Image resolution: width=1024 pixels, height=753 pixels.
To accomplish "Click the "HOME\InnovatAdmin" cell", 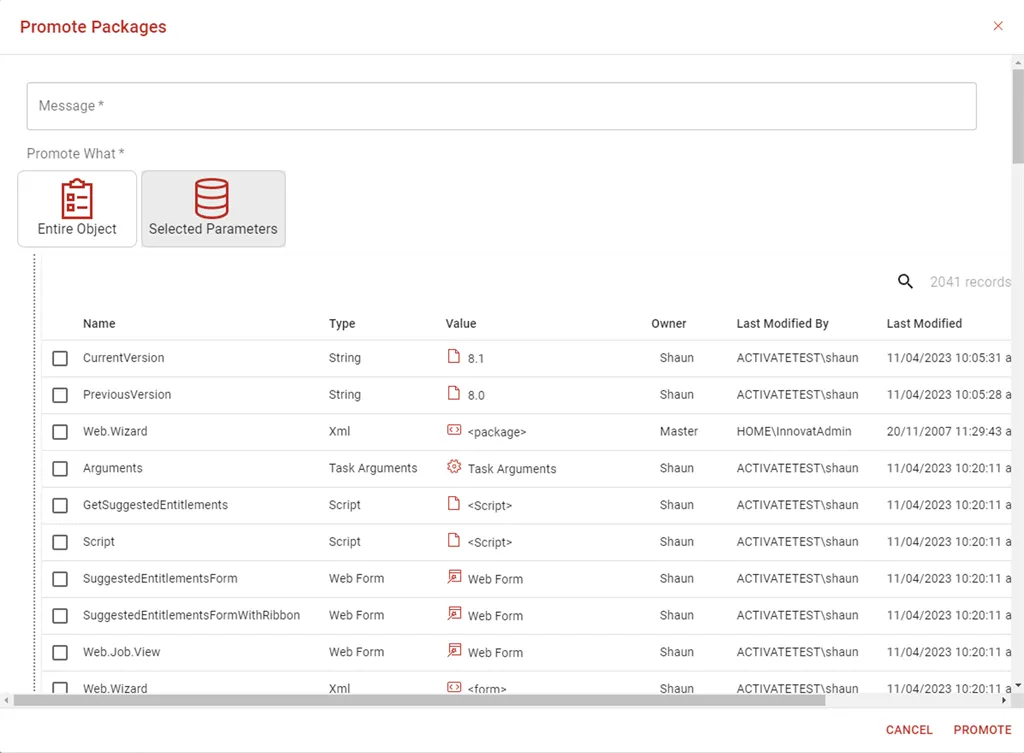I will 794,431.
